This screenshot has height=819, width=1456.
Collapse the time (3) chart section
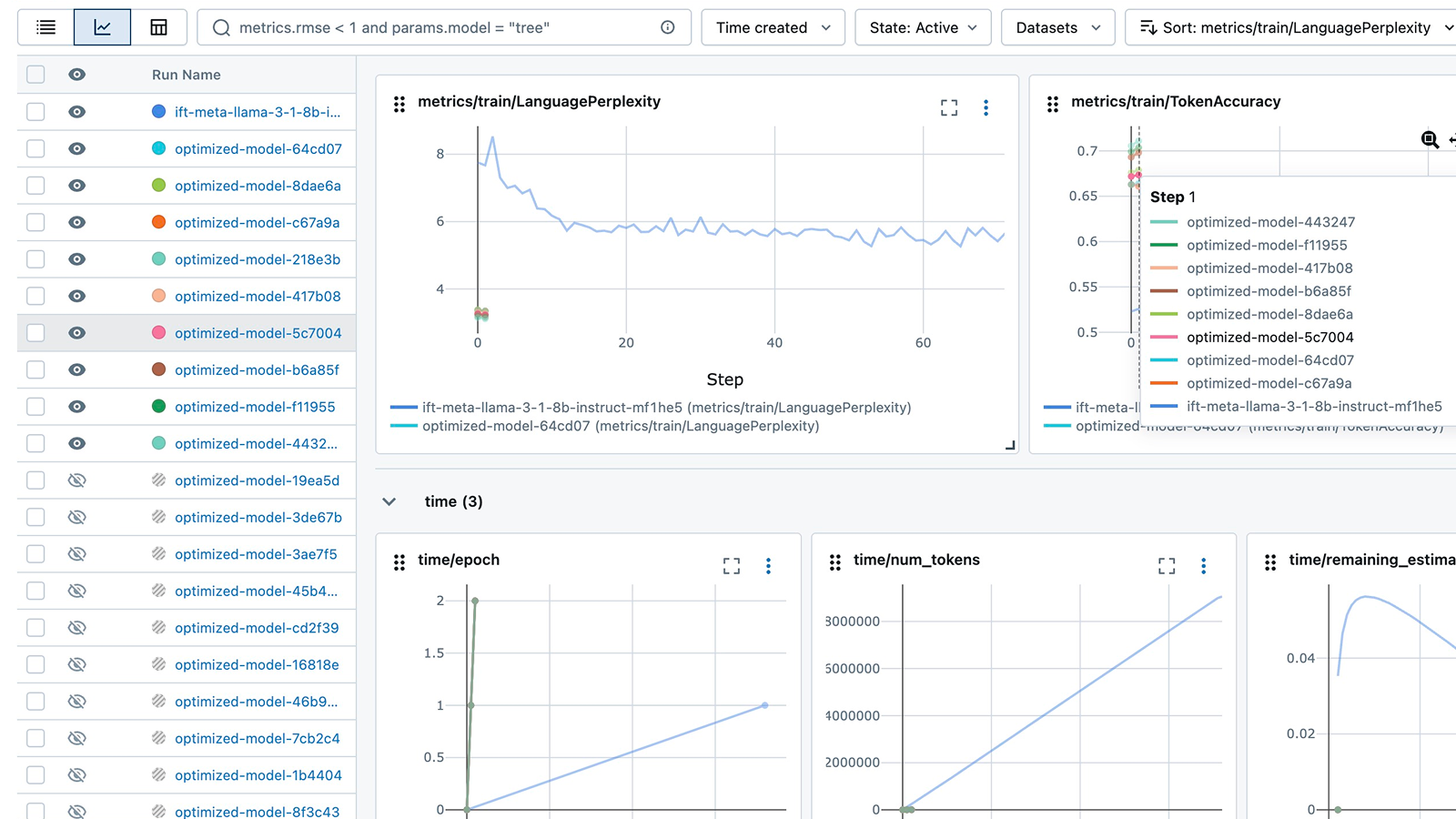pos(389,500)
